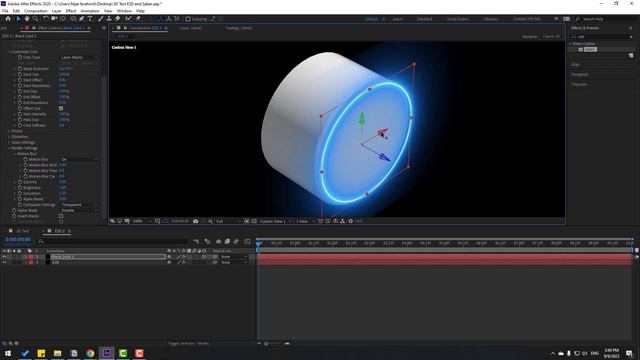
Task: Toggle the Snapping checkbox in toolbar
Action: click(188, 19)
